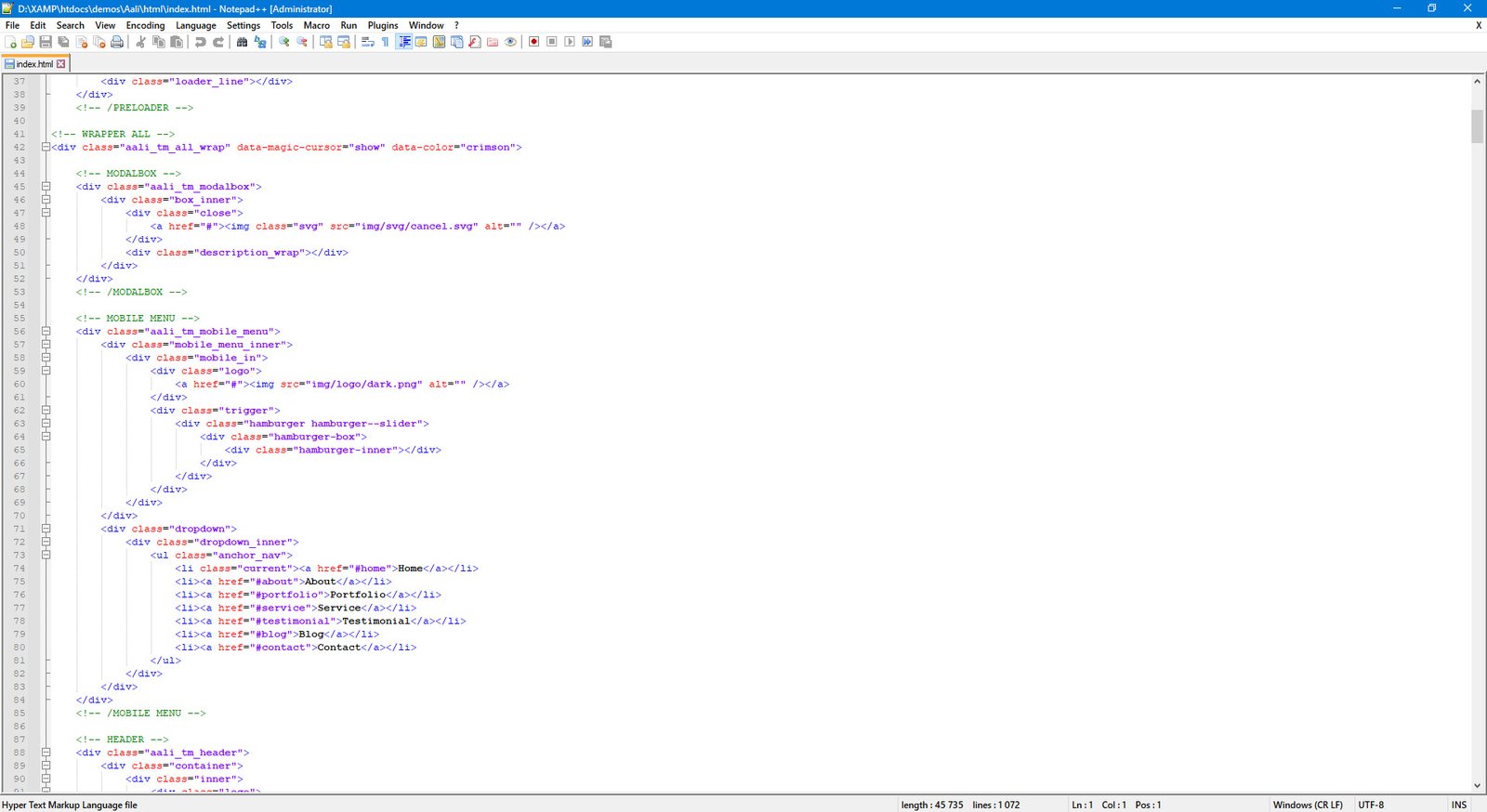Collapse the aali_tm_all_wrap div on line 42

(46, 147)
